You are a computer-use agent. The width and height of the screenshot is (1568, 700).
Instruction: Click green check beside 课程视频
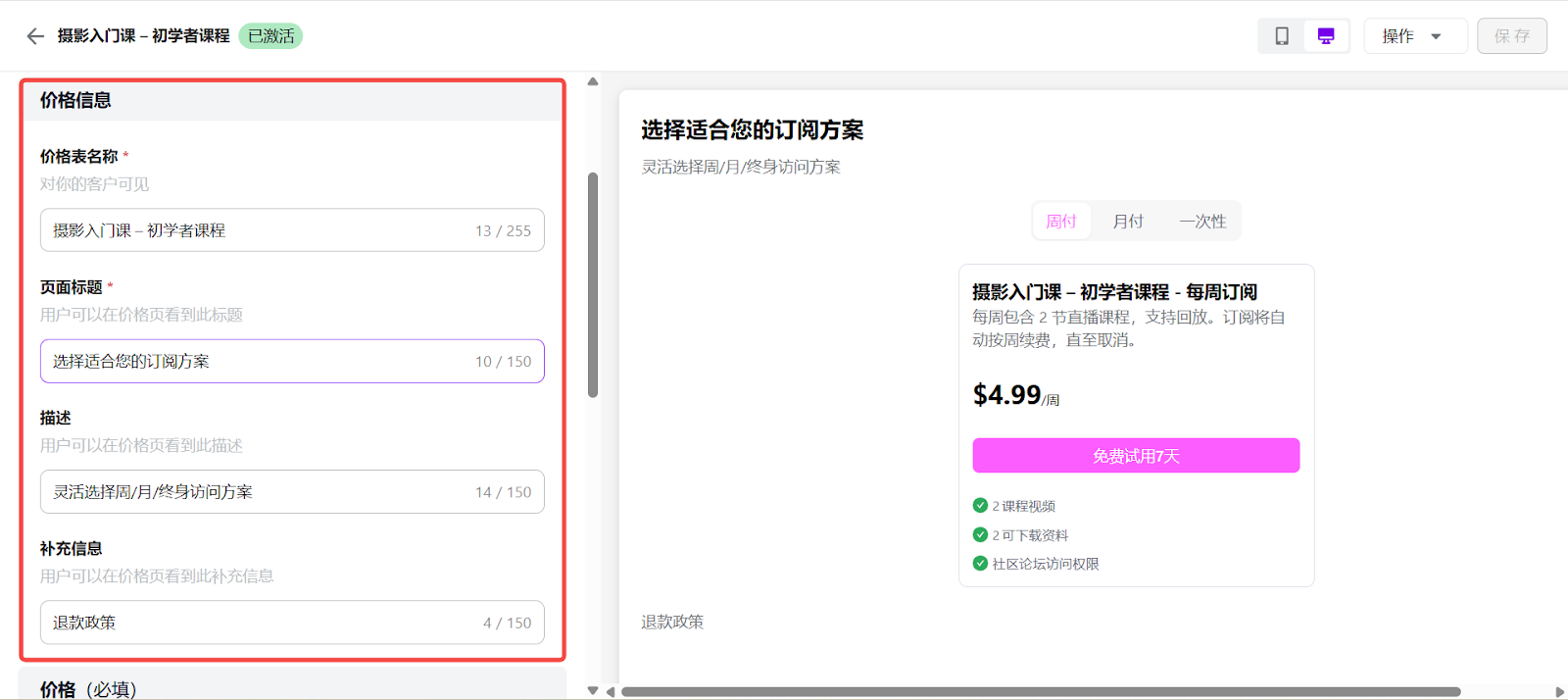pyautogui.click(x=980, y=506)
